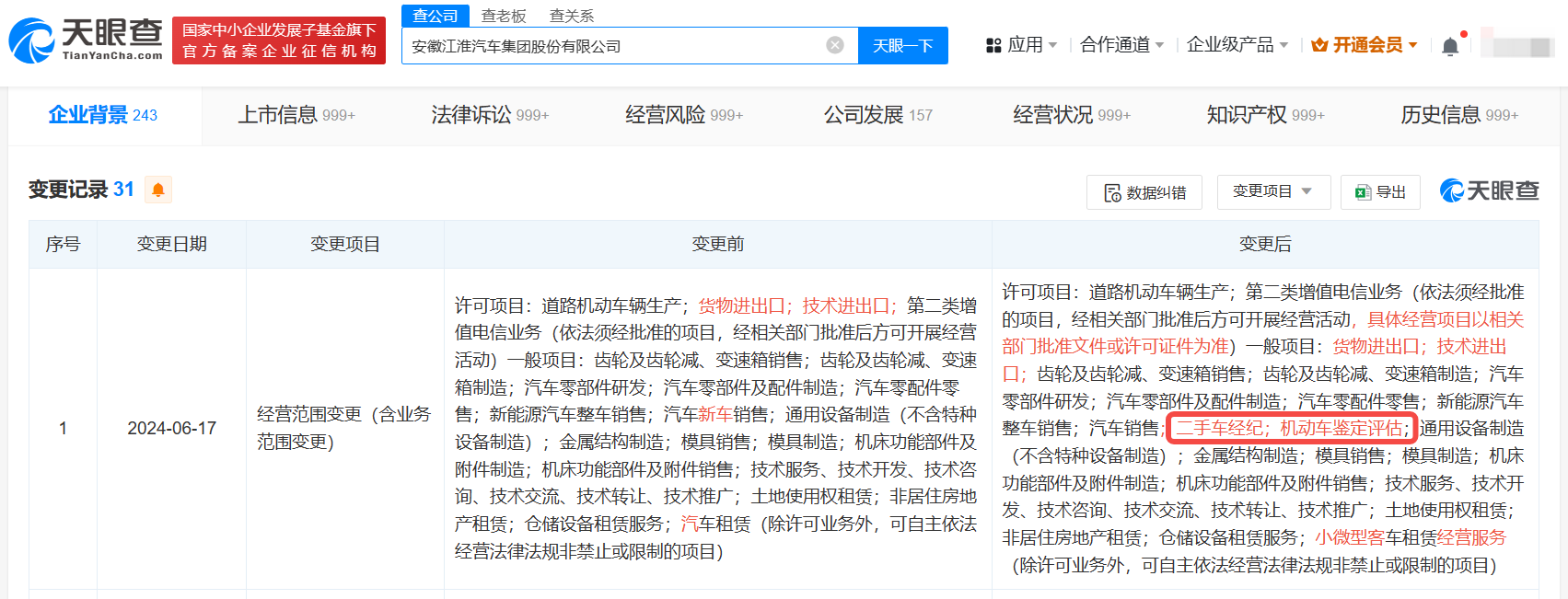Export records with the 导出 button
This screenshot has width=1568, height=599.
pyautogui.click(x=1380, y=192)
